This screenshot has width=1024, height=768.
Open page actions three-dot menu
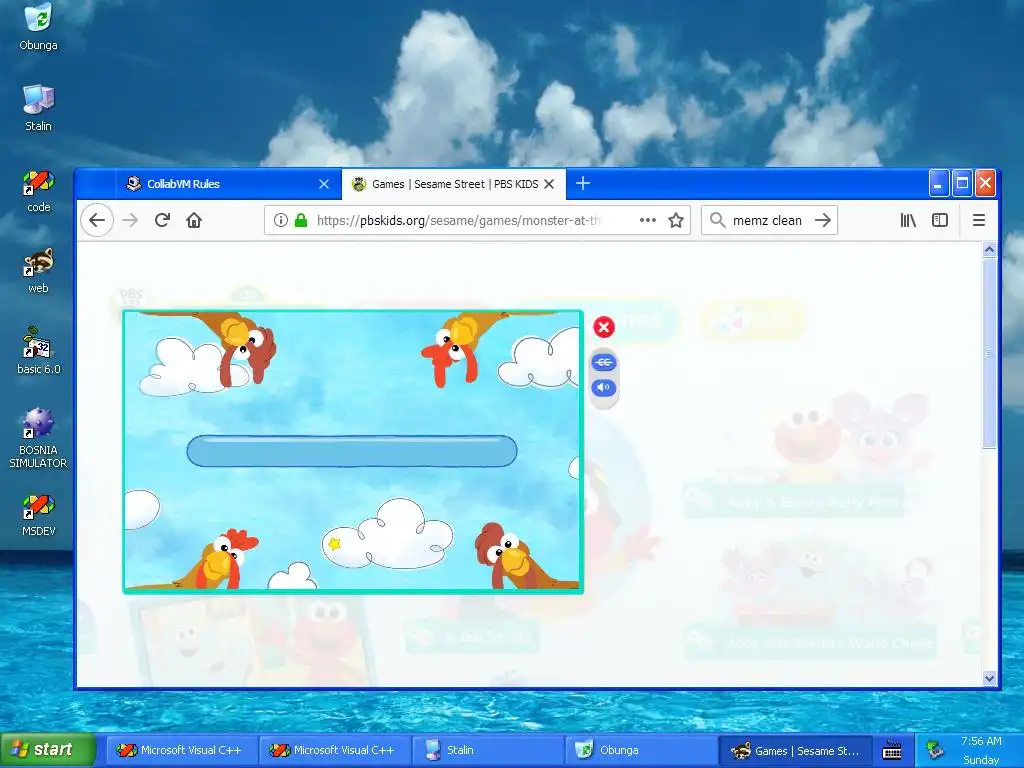click(648, 220)
